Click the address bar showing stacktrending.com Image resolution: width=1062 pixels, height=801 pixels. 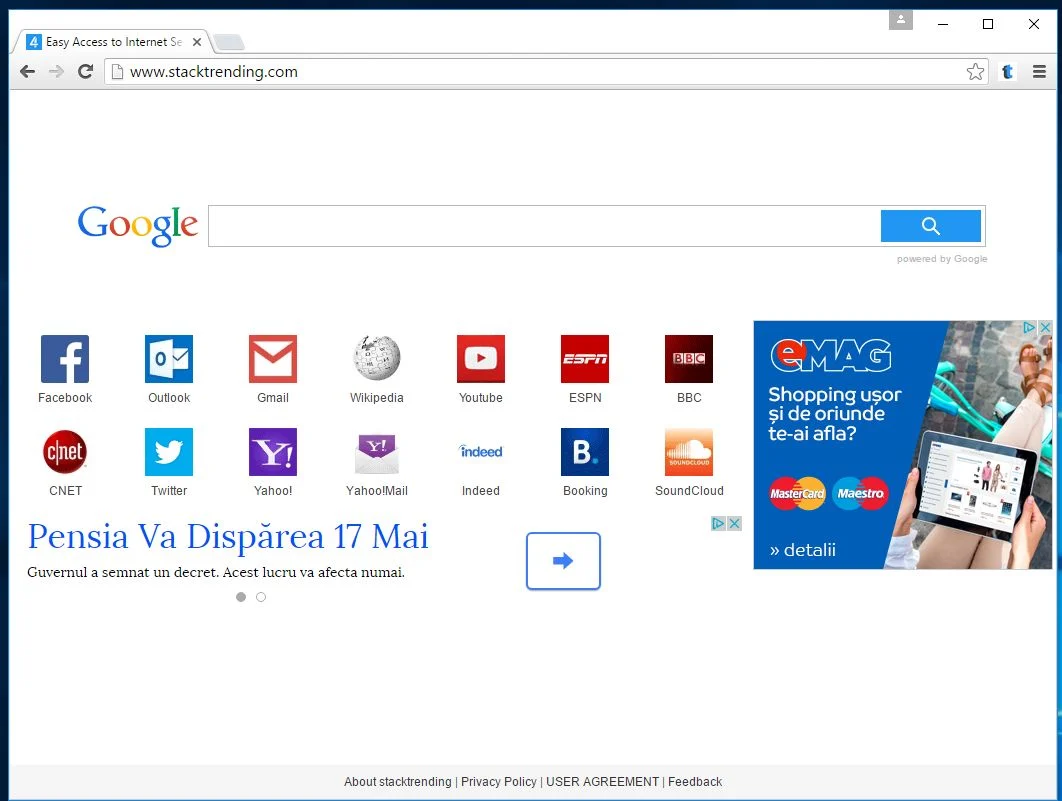click(545, 72)
